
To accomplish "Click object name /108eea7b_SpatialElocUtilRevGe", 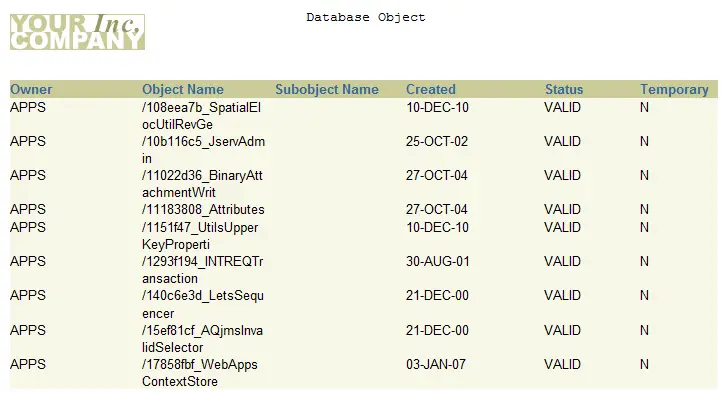I will pyautogui.click(x=201, y=116).
